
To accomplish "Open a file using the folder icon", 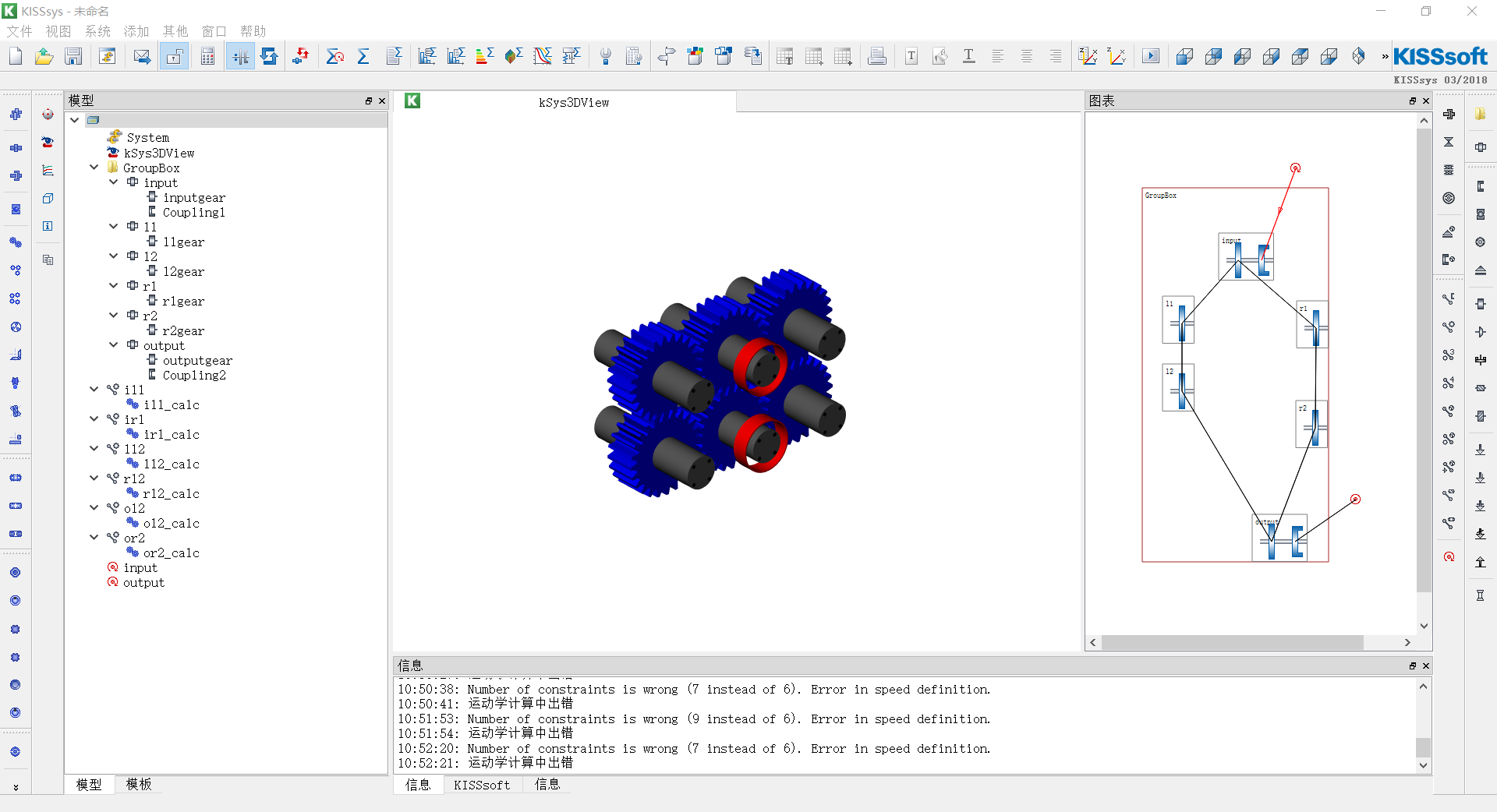I will tap(44, 56).
